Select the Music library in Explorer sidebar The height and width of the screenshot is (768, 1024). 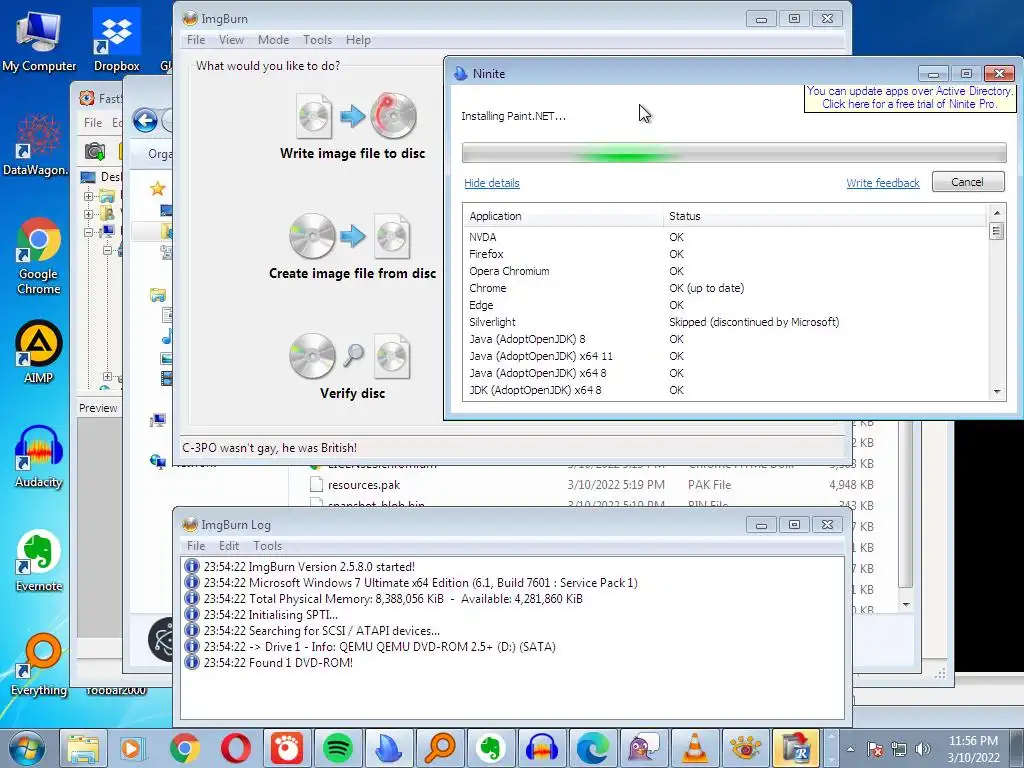click(167, 337)
